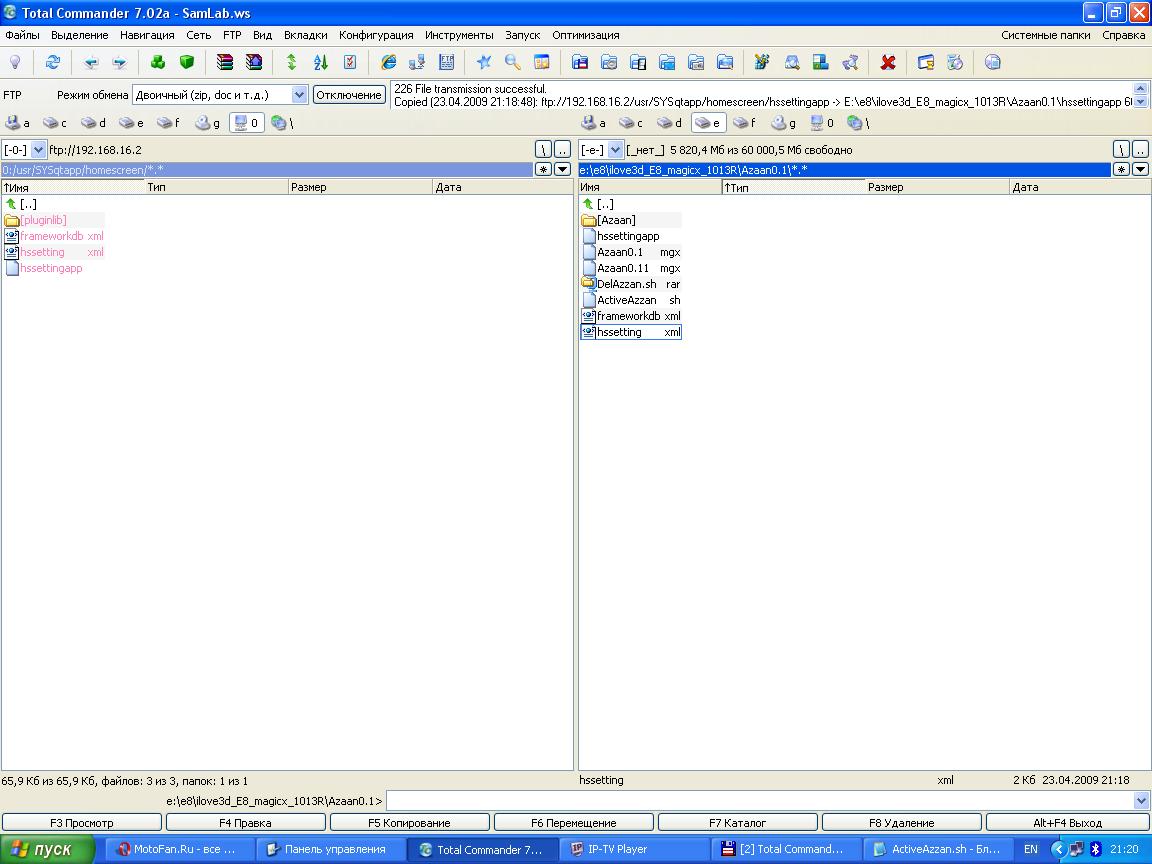This screenshot has width=1152, height=864.
Task: Open the Навигация menu
Action: click(x=148, y=35)
